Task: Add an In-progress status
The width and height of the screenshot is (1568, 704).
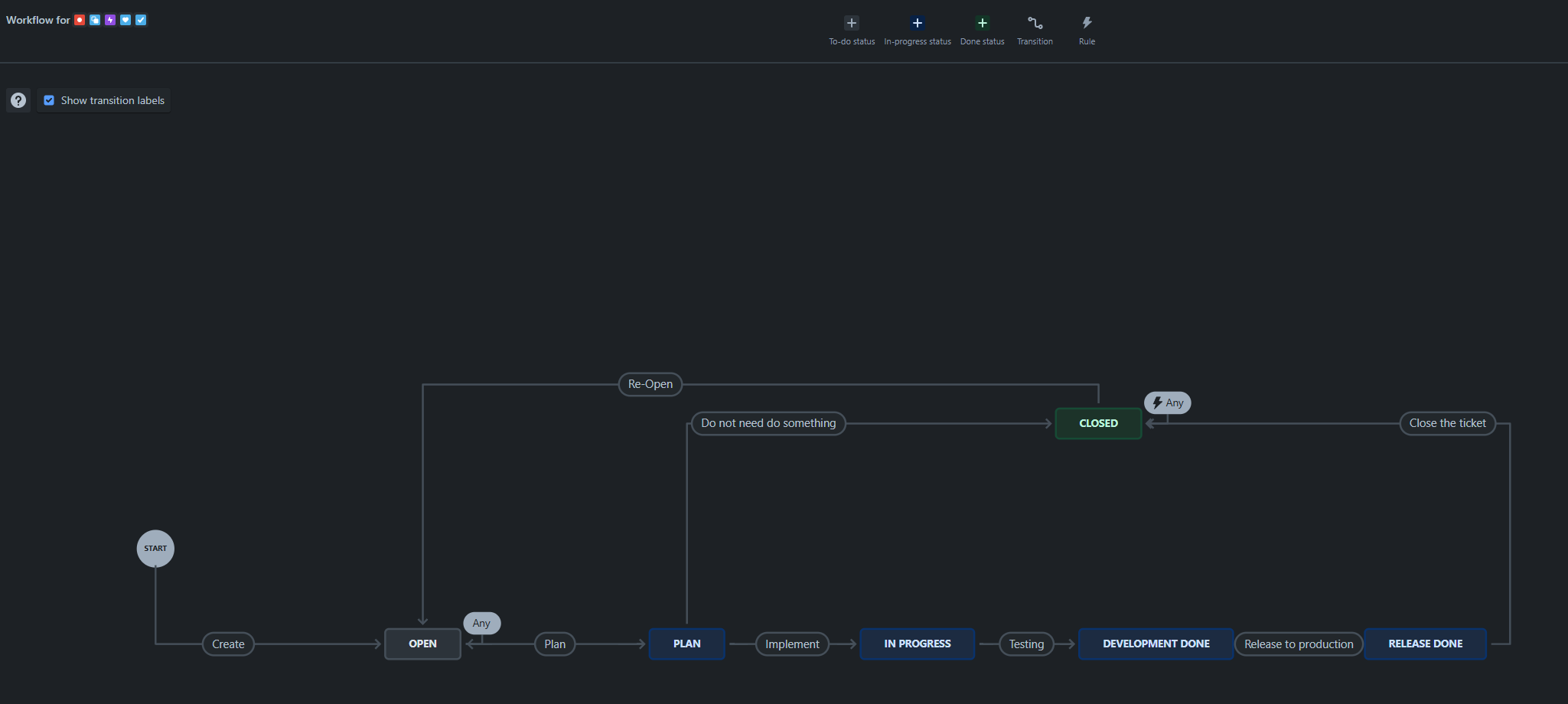Action: pyautogui.click(x=917, y=23)
